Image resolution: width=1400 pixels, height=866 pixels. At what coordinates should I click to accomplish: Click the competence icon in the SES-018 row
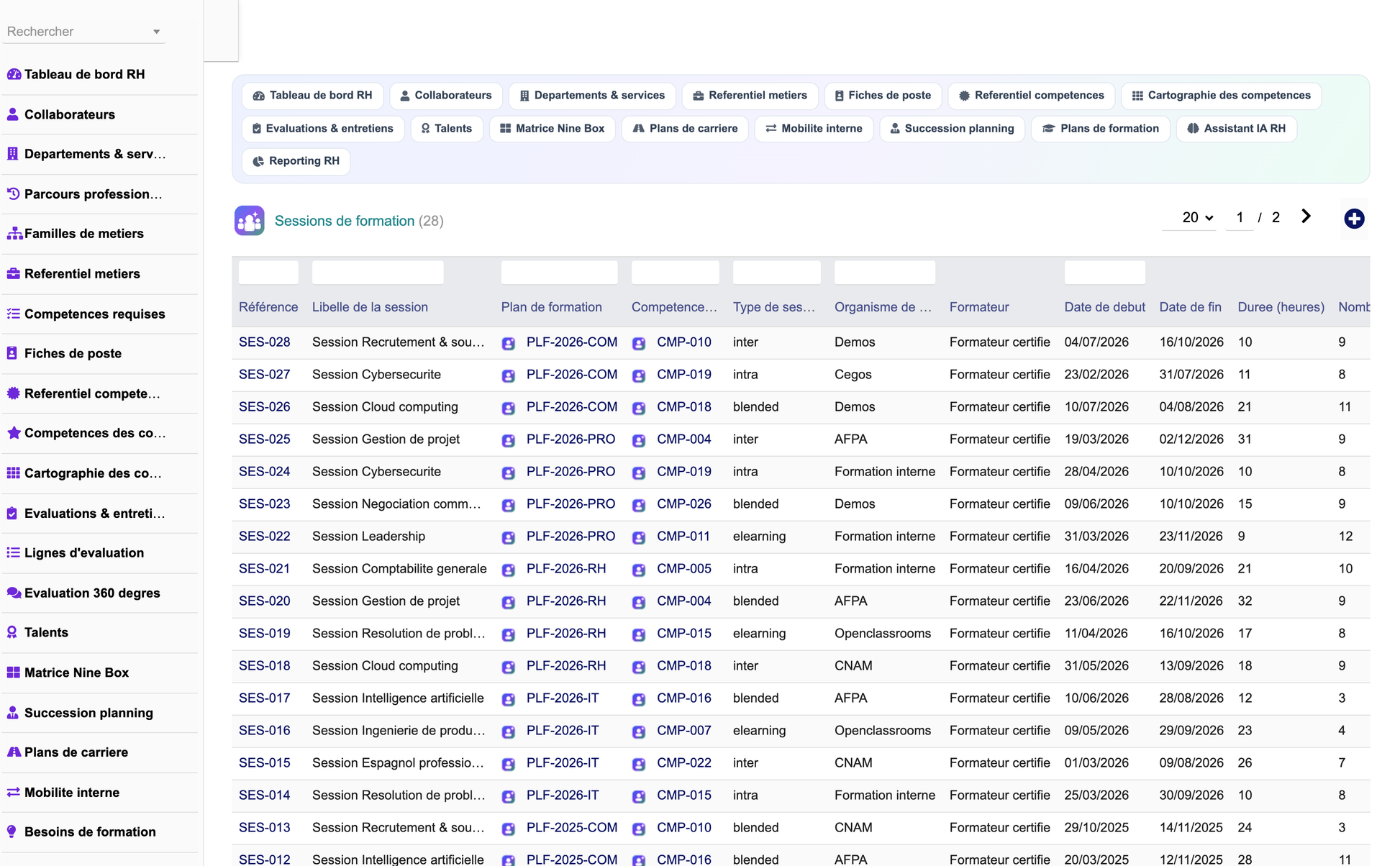click(x=639, y=667)
